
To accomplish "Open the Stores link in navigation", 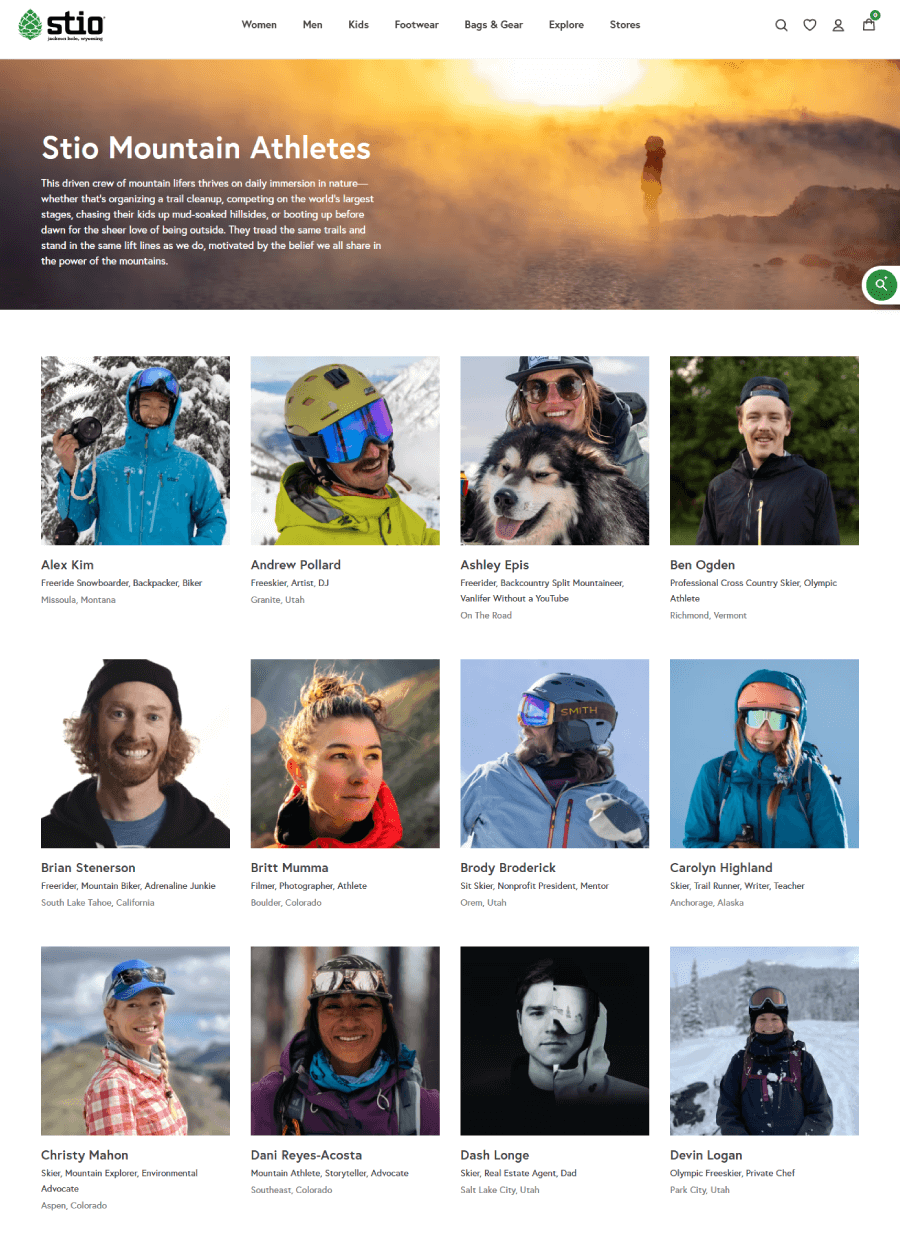I will pos(625,25).
